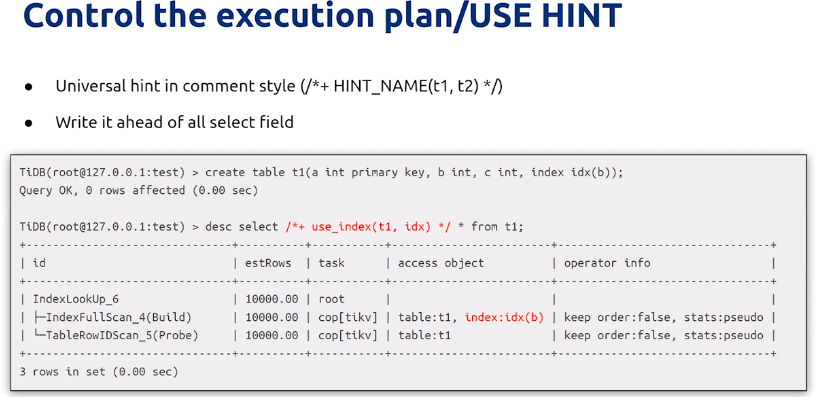Click the 'IndexLookUp_6' row id
The height and width of the screenshot is (397, 816).
(x=75, y=299)
